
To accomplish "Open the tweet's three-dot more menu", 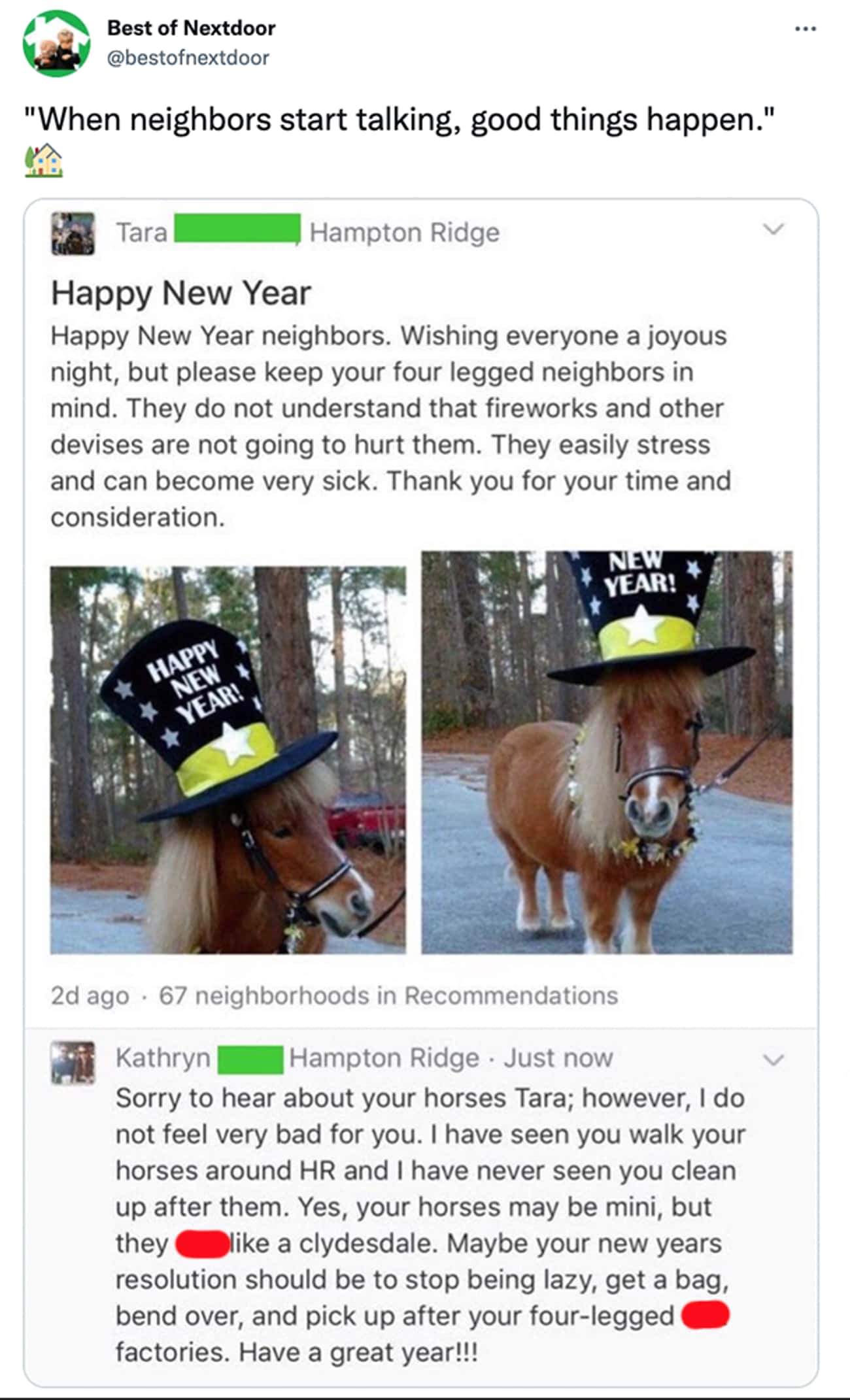I will click(x=805, y=29).
